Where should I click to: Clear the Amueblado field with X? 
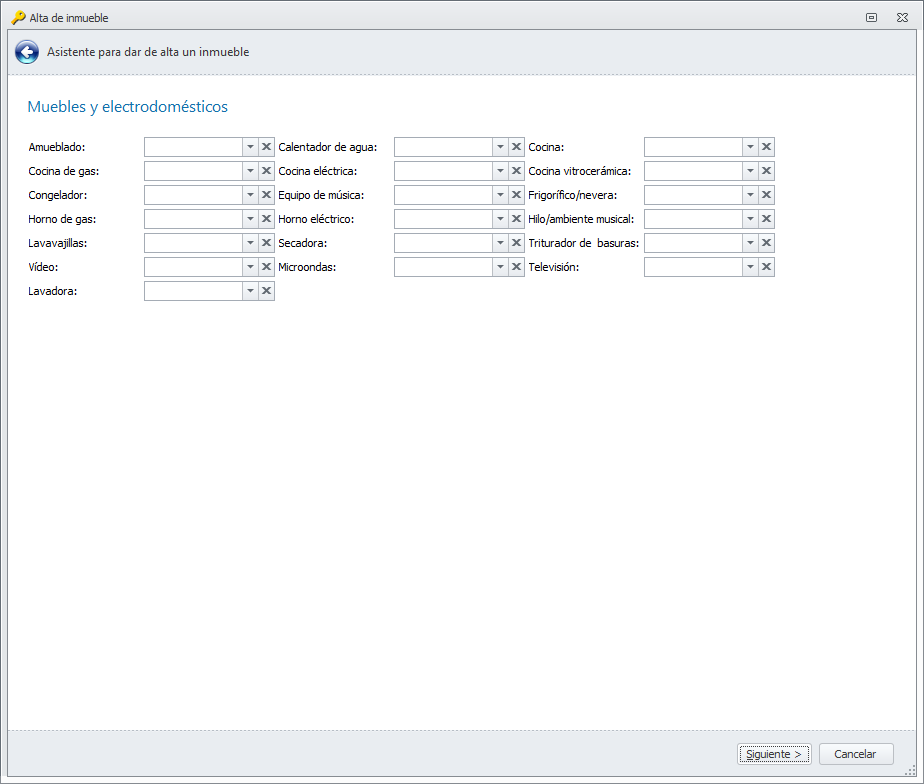tap(266, 147)
